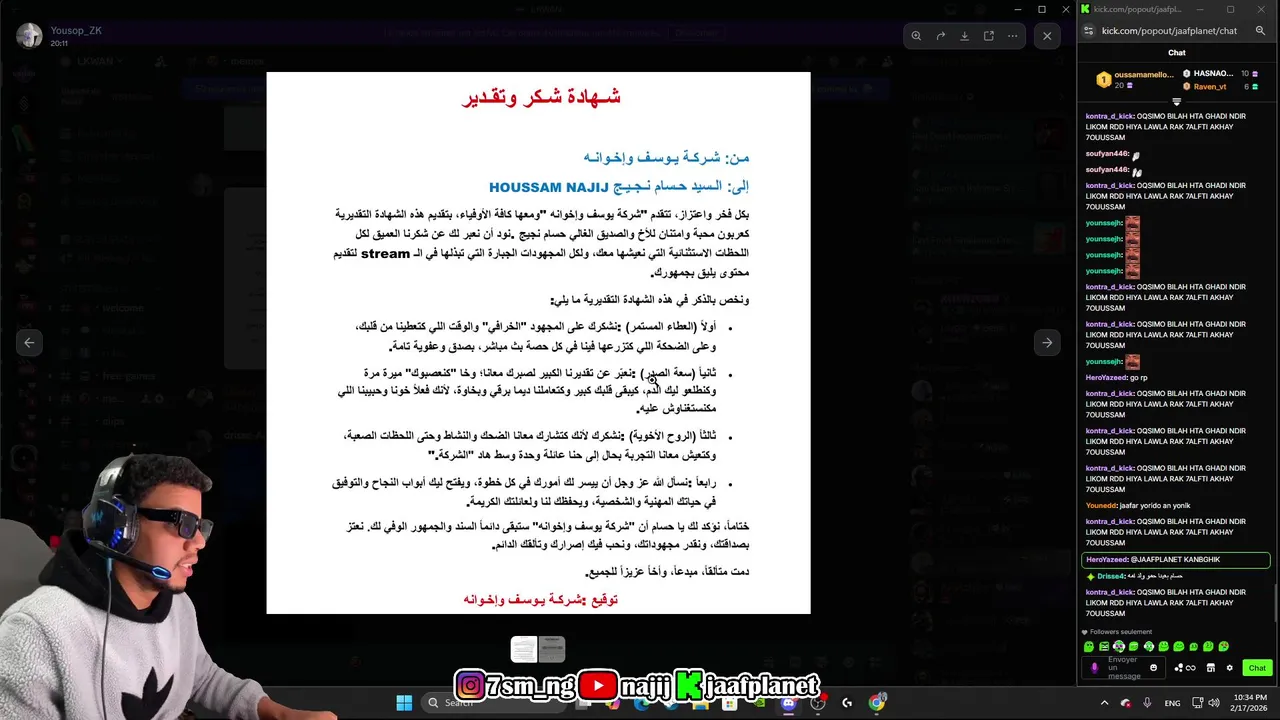This screenshot has height=720, width=1280.
Task: Zoom into the image with the magnifier icon
Action: point(916,36)
